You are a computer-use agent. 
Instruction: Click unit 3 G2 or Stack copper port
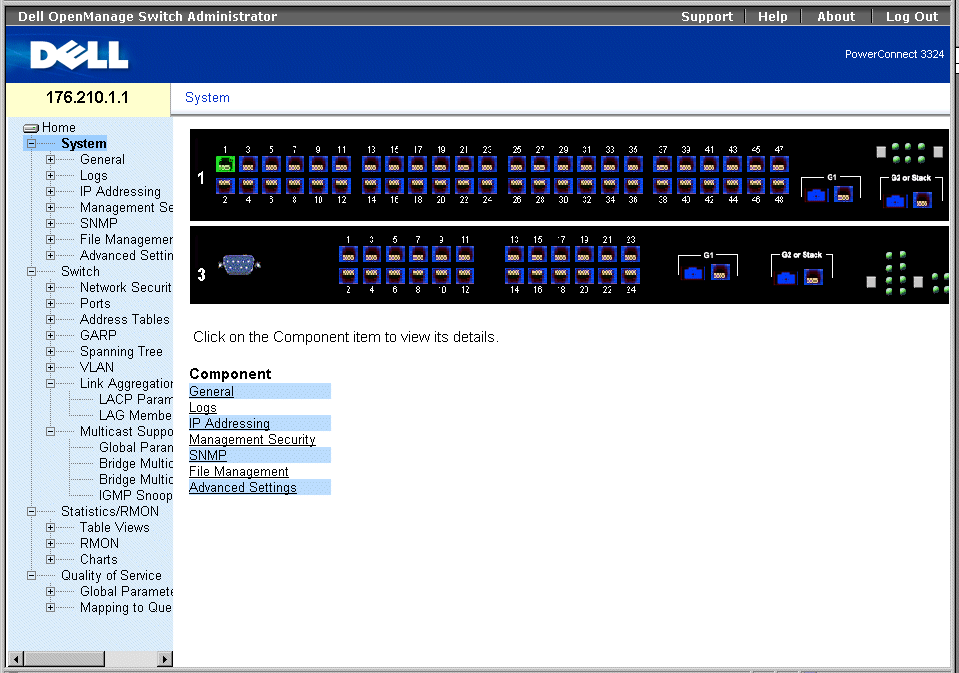(x=813, y=277)
